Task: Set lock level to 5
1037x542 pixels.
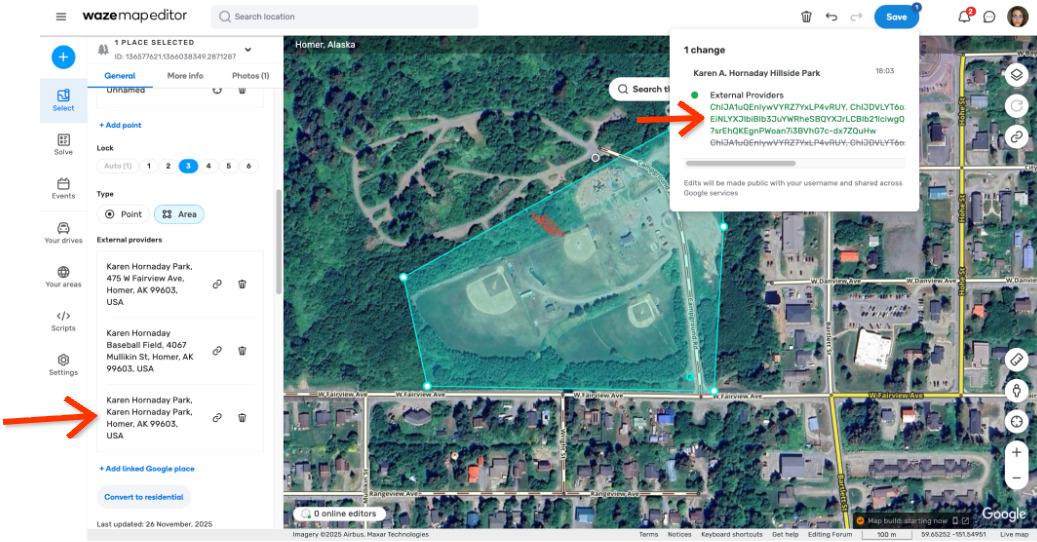Action: click(x=228, y=166)
